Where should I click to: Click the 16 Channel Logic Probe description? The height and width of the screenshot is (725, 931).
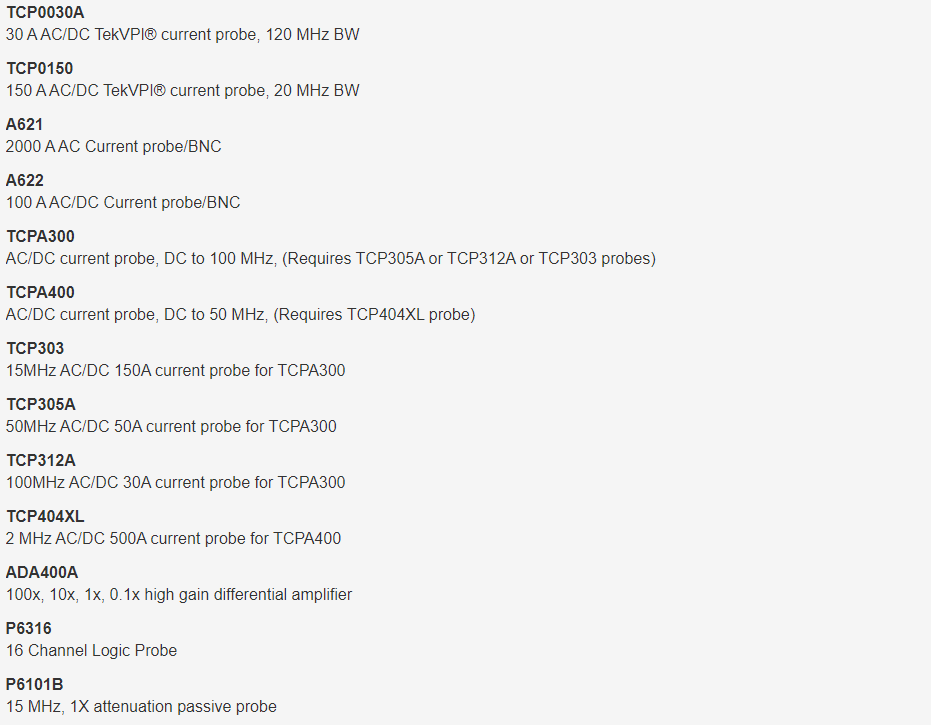(x=91, y=651)
